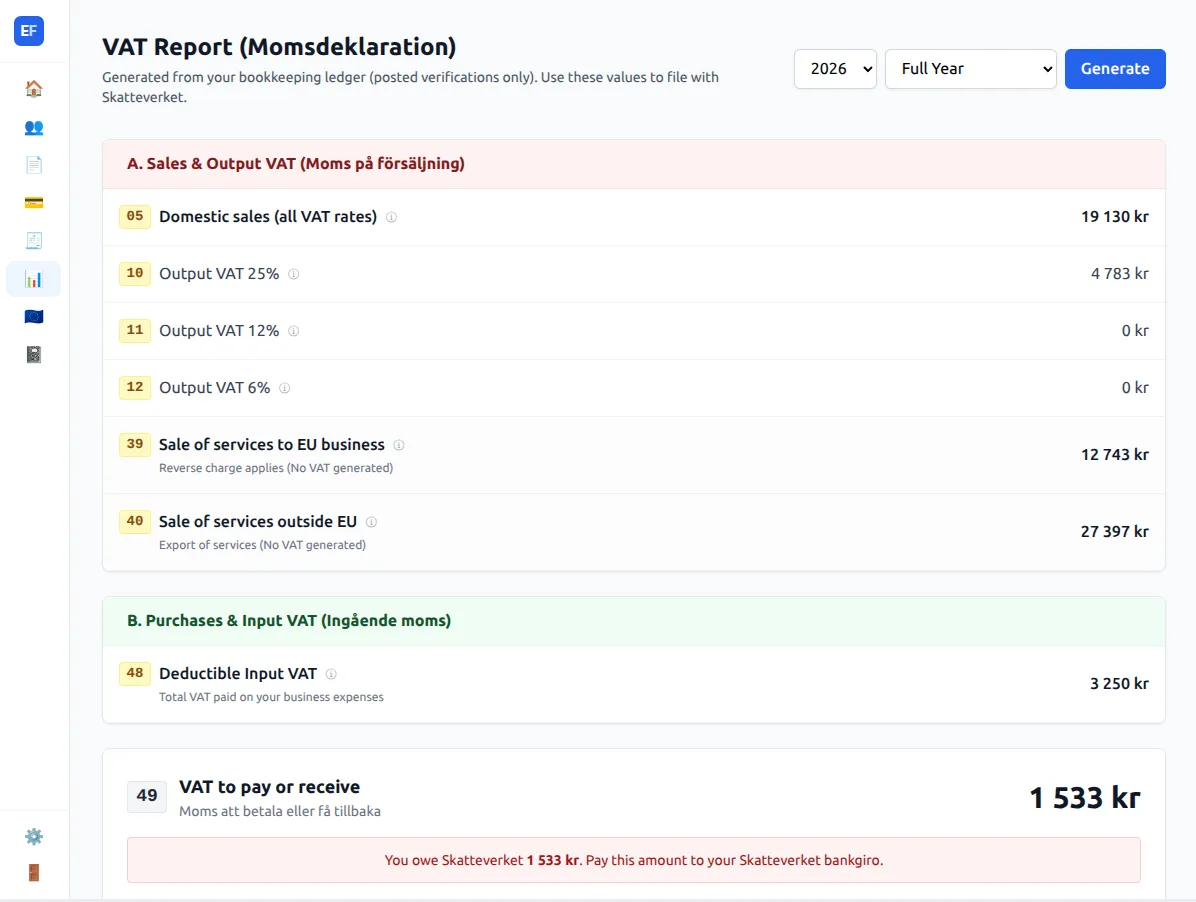This screenshot has width=1196, height=902.
Task: Open the ledger notebook icon in sidebar
Action: click(x=34, y=355)
